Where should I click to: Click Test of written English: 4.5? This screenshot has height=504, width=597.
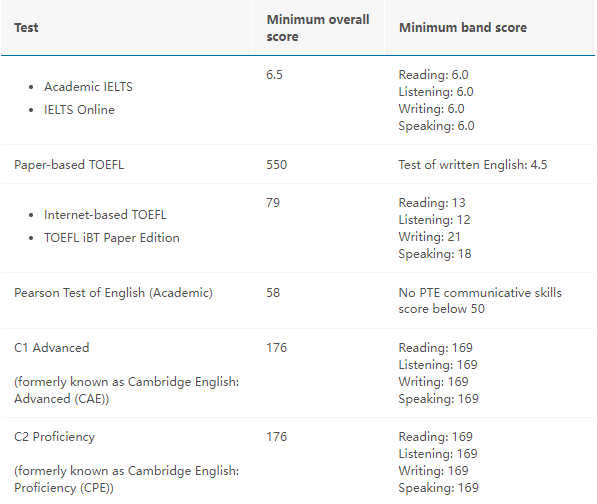pyautogui.click(x=472, y=165)
